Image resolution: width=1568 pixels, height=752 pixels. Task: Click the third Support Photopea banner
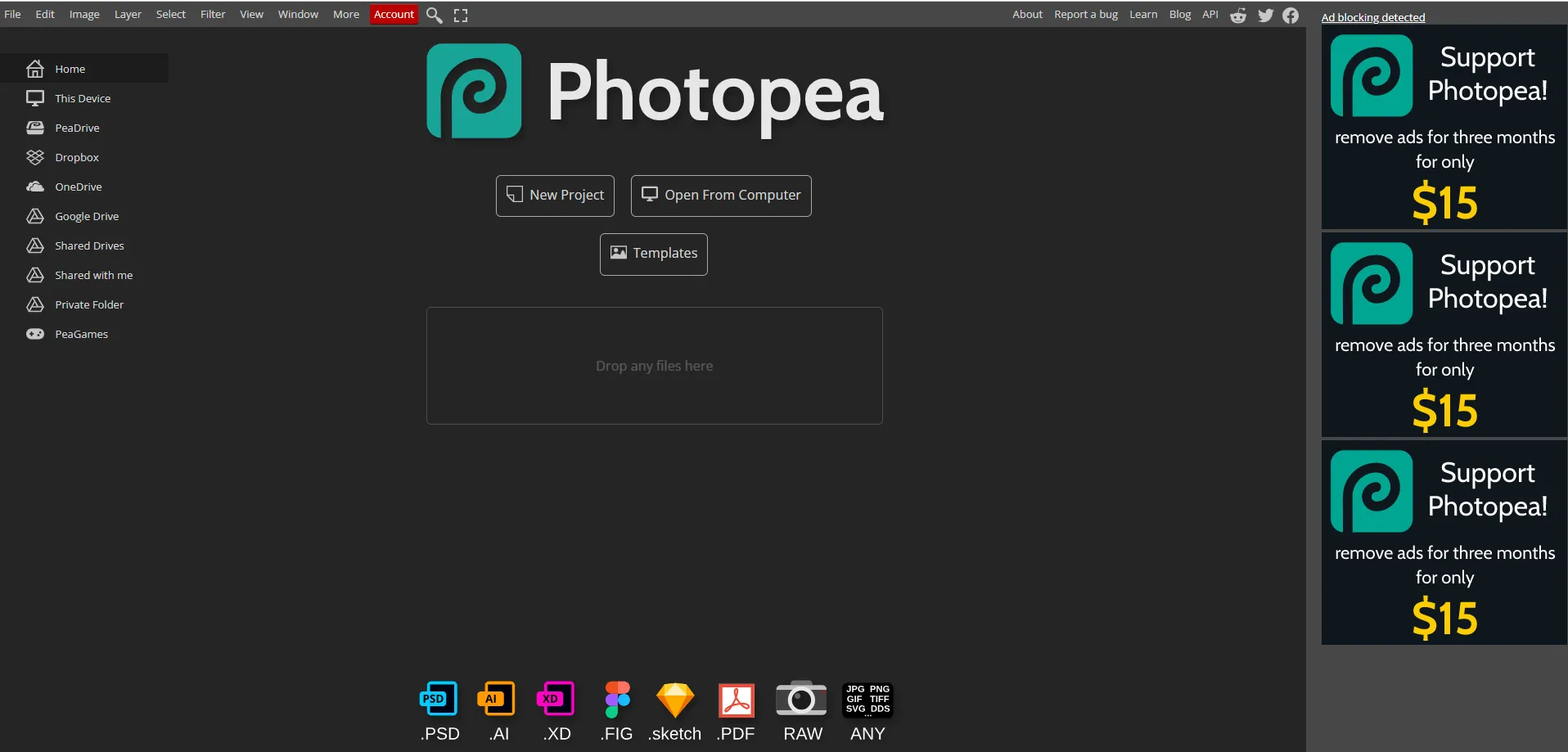1444,543
